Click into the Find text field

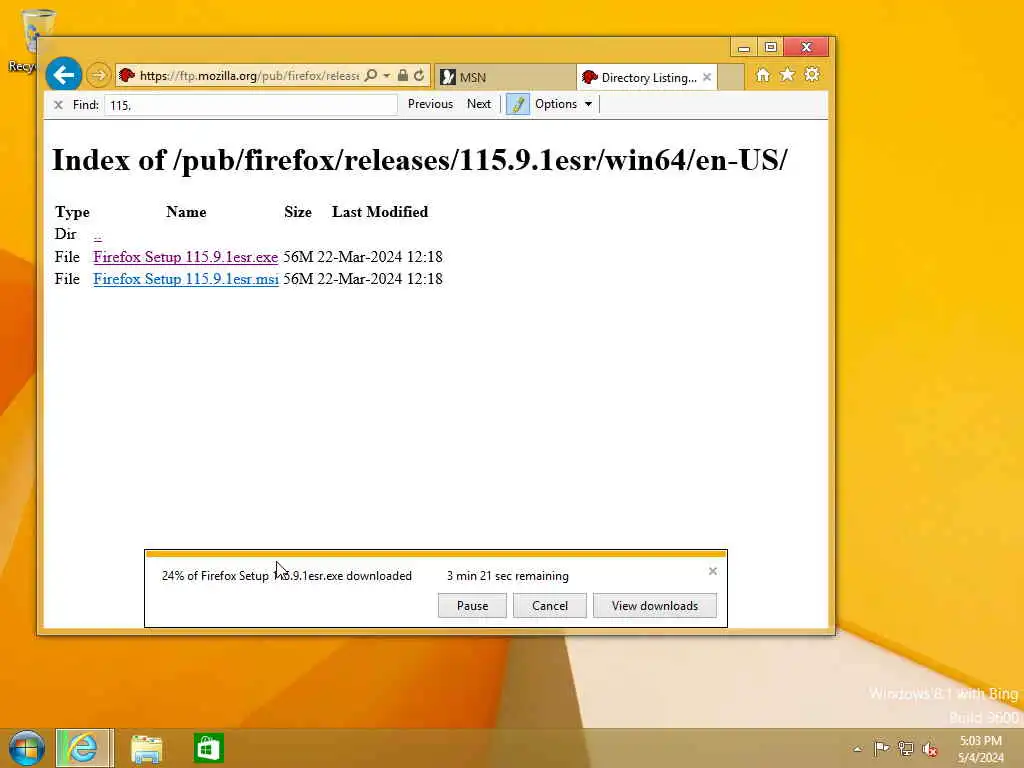(251, 105)
